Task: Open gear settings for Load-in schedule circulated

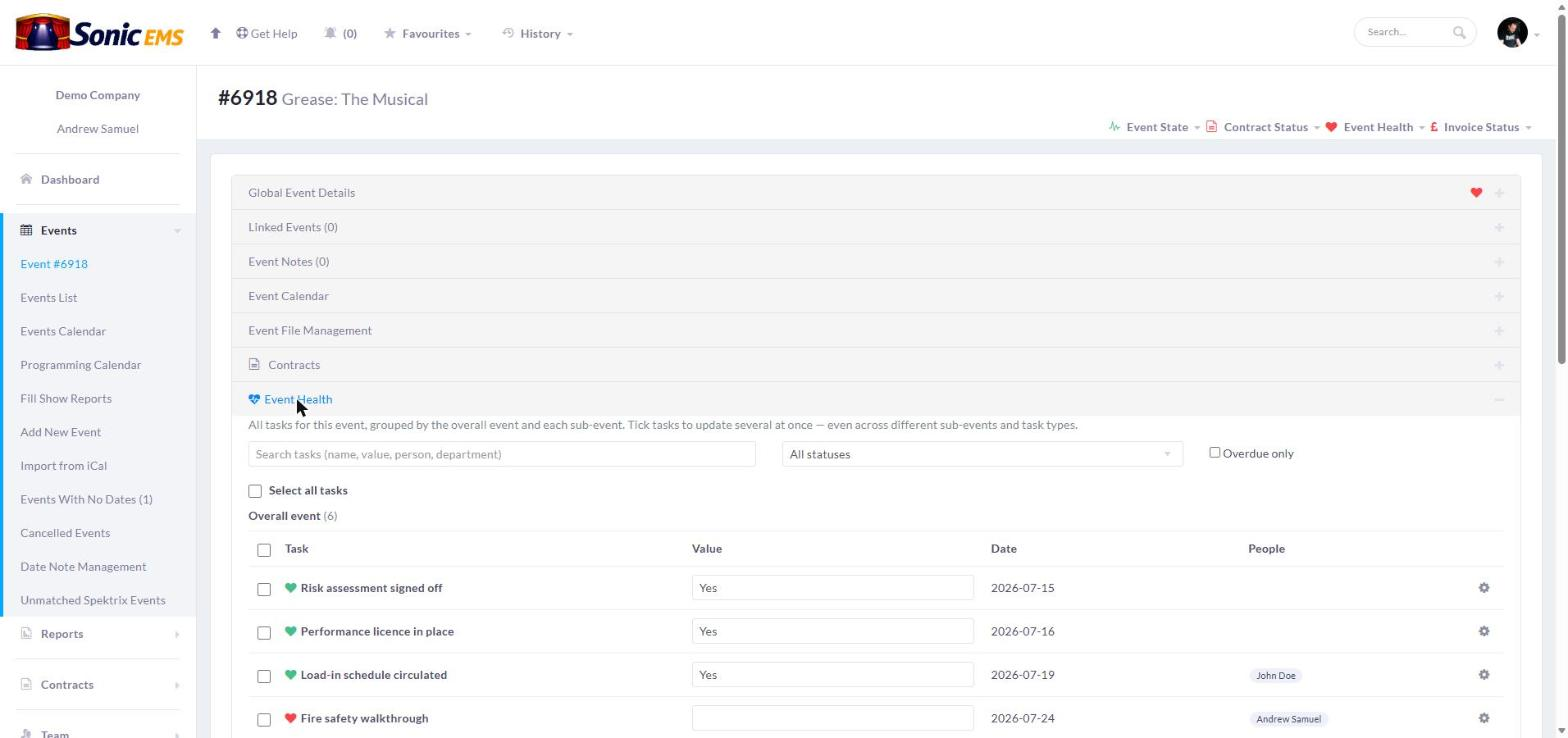Action: tap(1484, 675)
